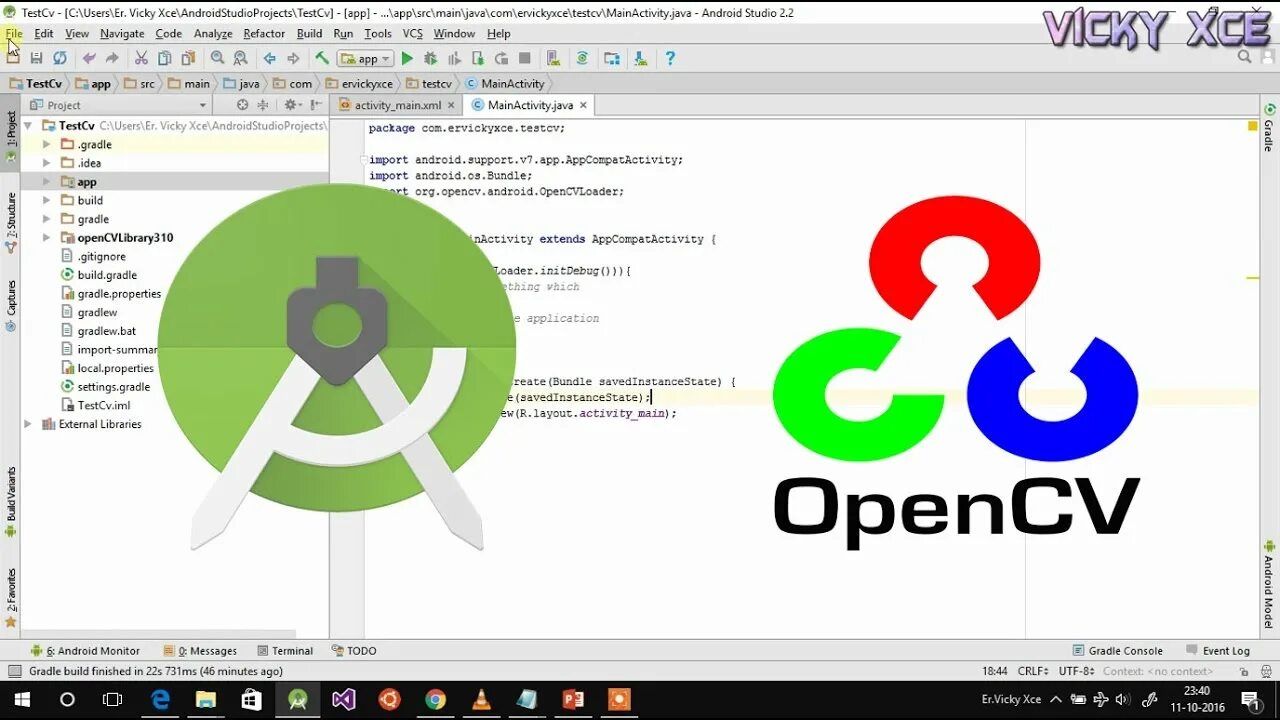Image resolution: width=1280 pixels, height=720 pixels.
Task: Click the Hide Project panel icon
Action: pos(316,105)
